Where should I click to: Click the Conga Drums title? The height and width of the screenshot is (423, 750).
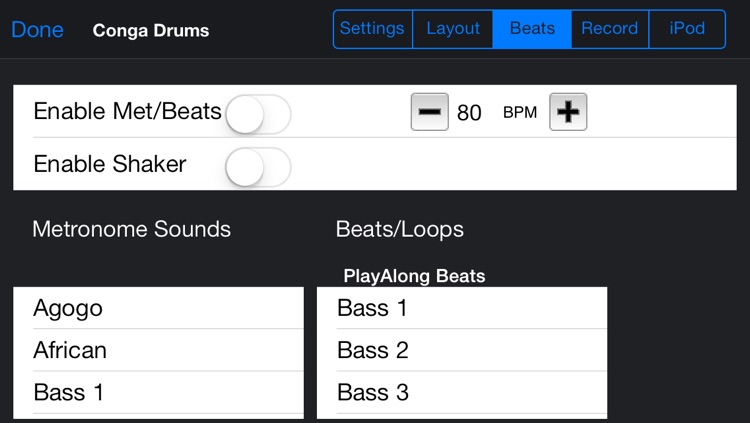coord(151,31)
